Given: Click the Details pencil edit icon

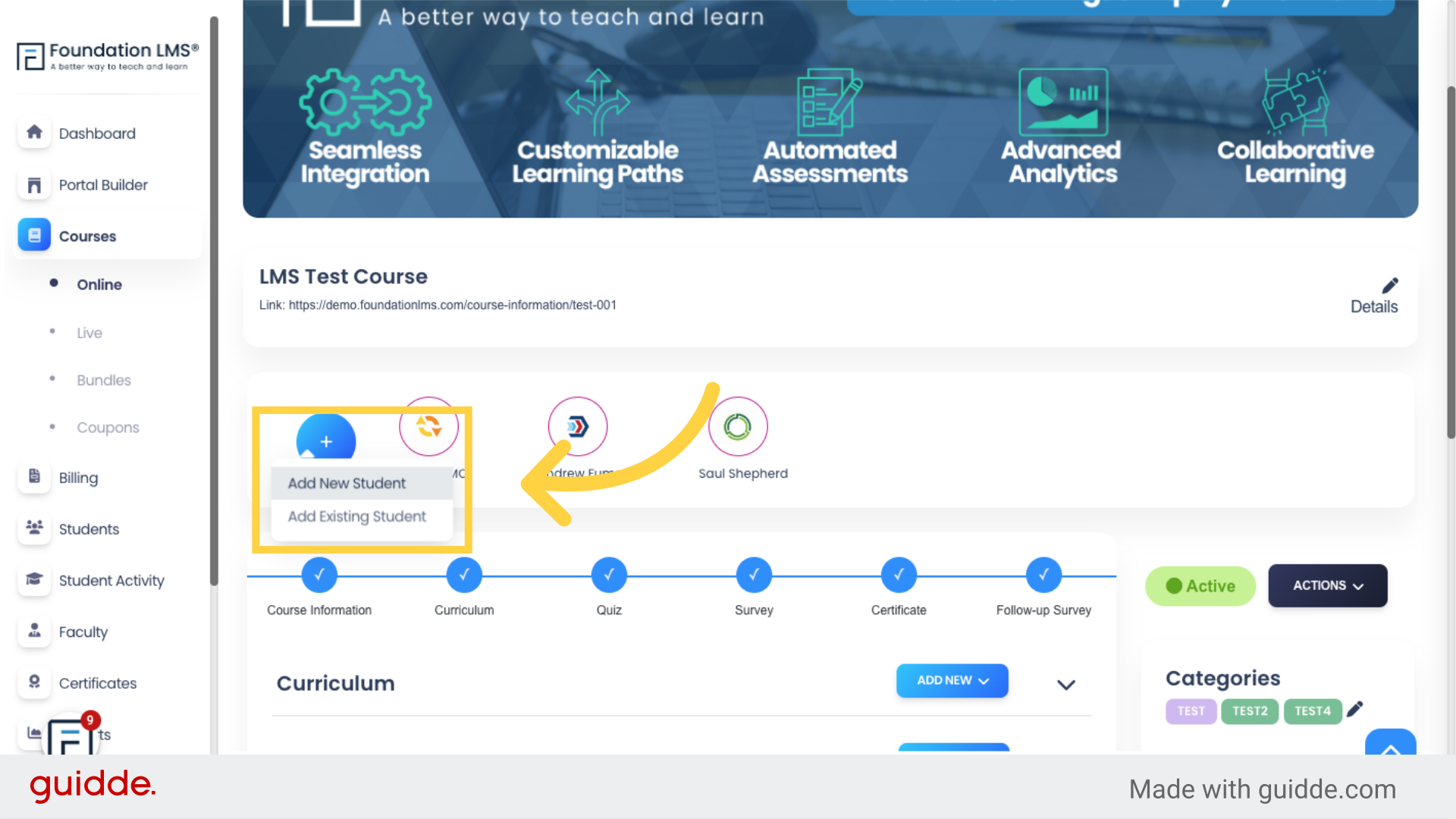Looking at the screenshot, I should (x=1389, y=285).
